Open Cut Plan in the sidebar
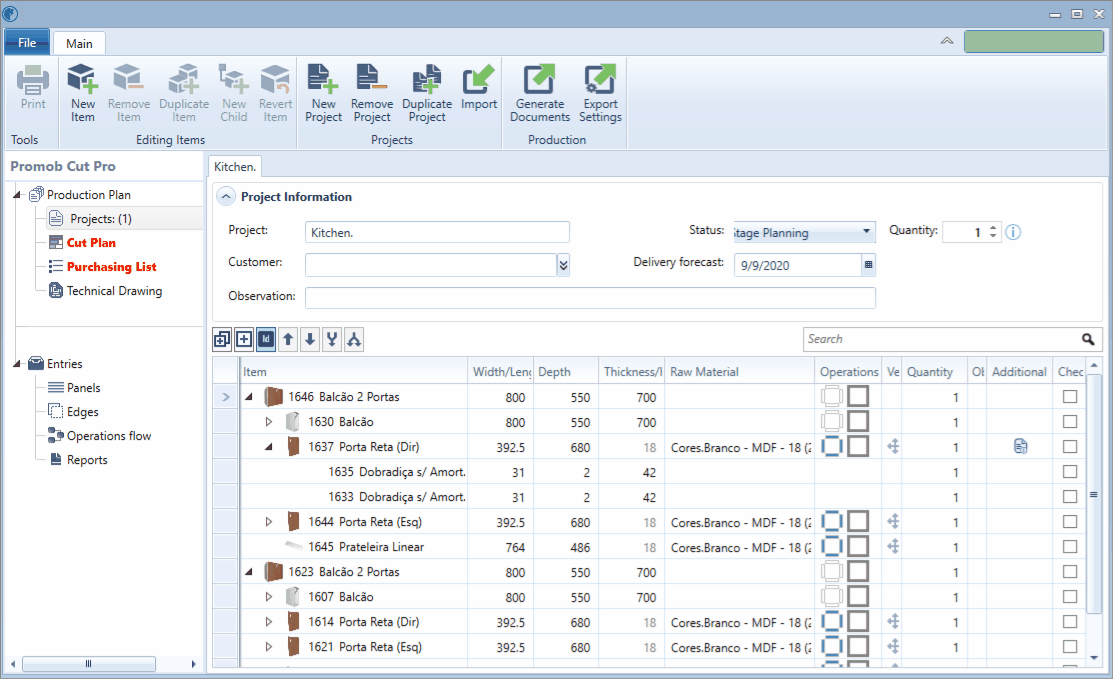The height and width of the screenshot is (679, 1113). tap(90, 243)
